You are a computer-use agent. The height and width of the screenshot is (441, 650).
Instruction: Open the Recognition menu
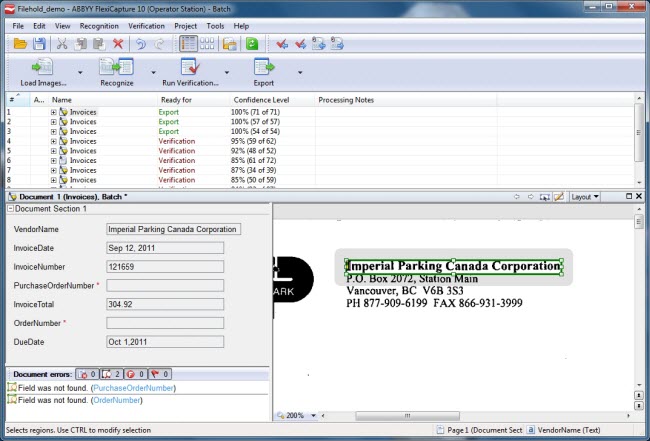(99, 26)
